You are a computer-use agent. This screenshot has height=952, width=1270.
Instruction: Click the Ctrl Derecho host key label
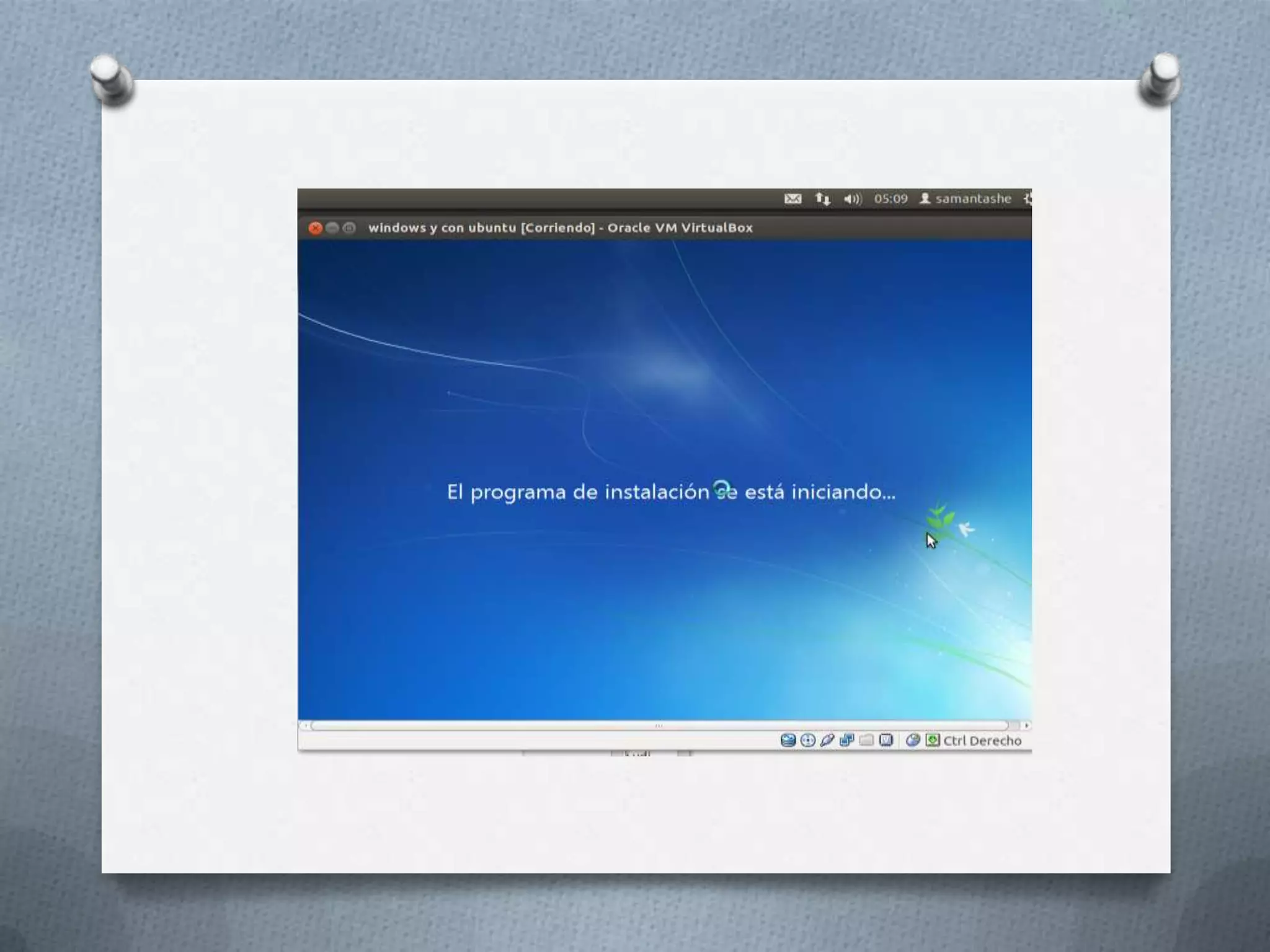pyautogui.click(x=982, y=741)
